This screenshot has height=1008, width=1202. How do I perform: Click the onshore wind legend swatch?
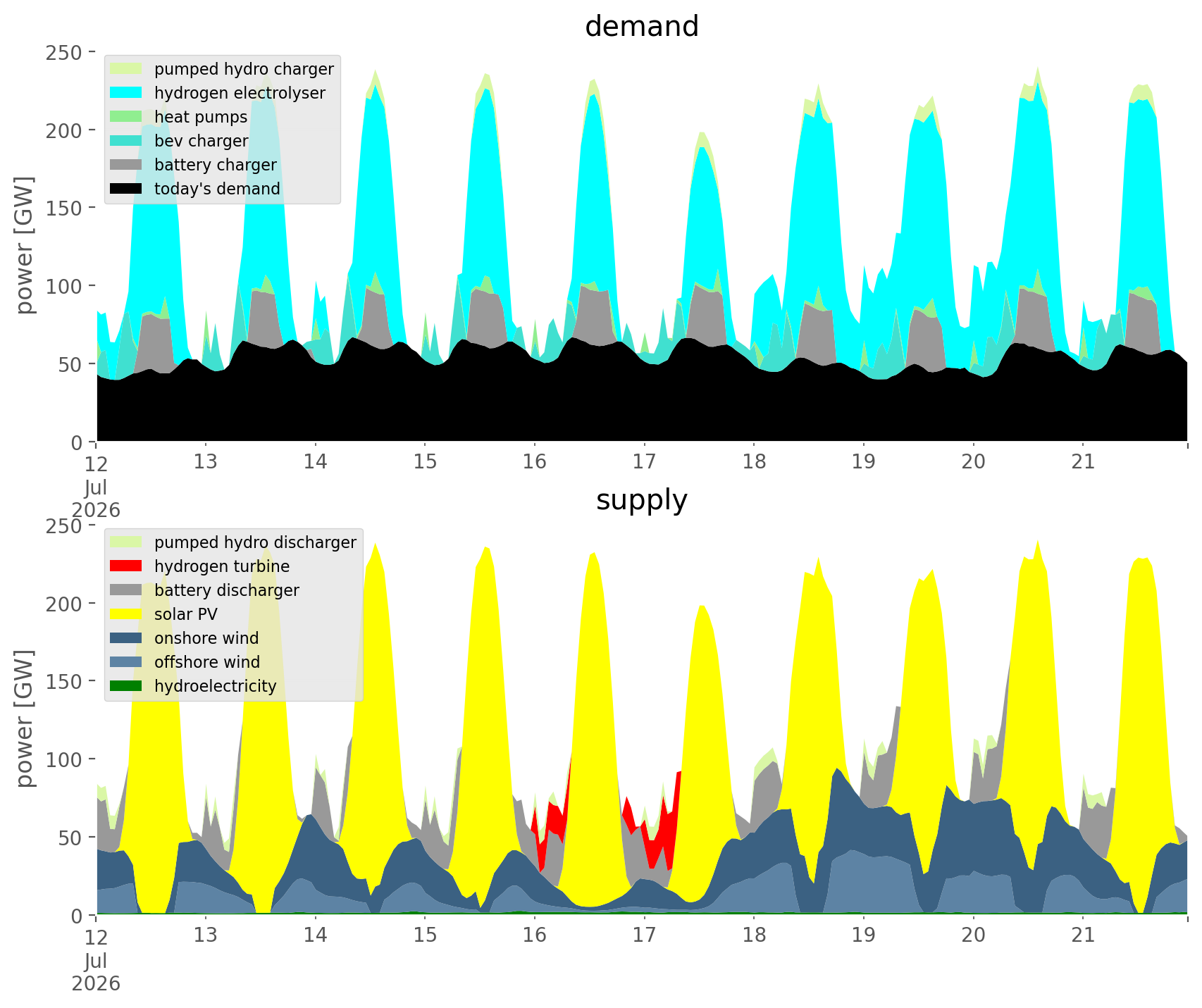point(127,638)
